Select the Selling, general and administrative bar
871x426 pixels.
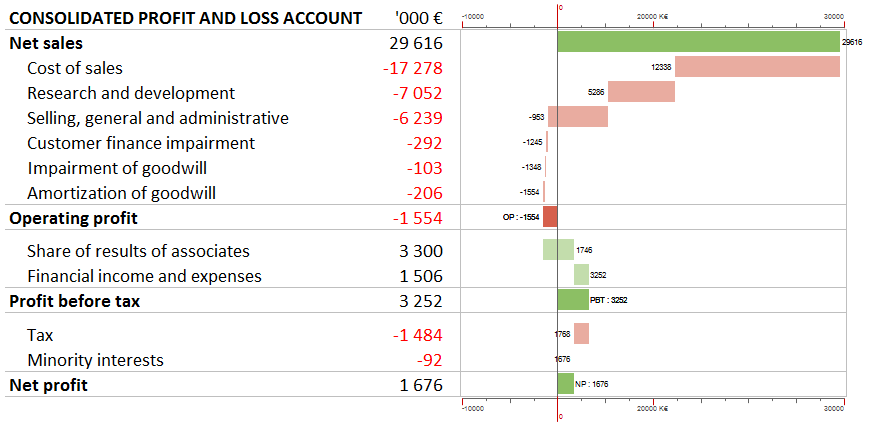(577, 117)
